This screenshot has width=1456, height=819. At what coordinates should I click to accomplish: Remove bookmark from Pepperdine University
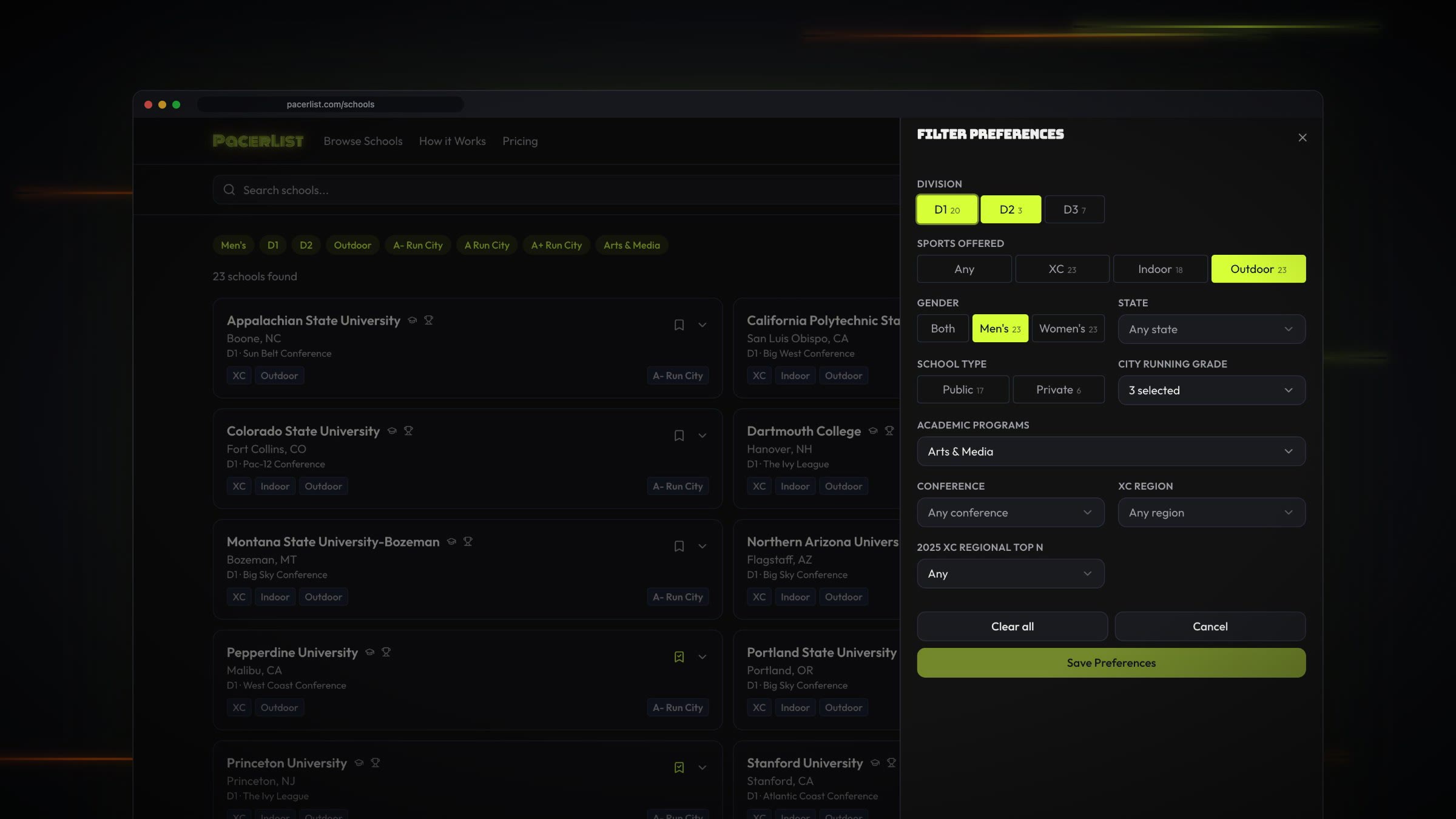pos(679,657)
